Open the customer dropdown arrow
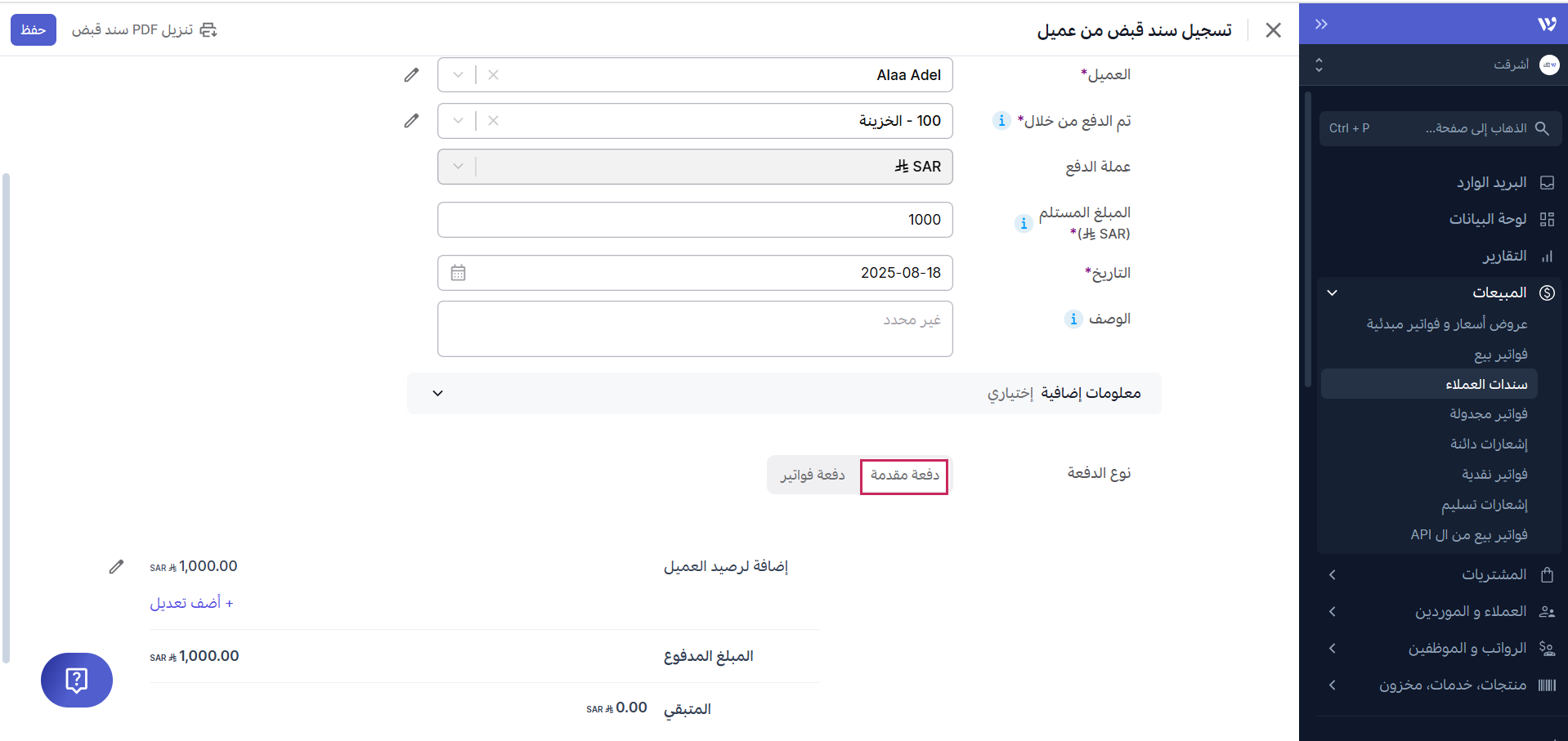Image resolution: width=1568 pixels, height=741 pixels. tap(458, 75)
